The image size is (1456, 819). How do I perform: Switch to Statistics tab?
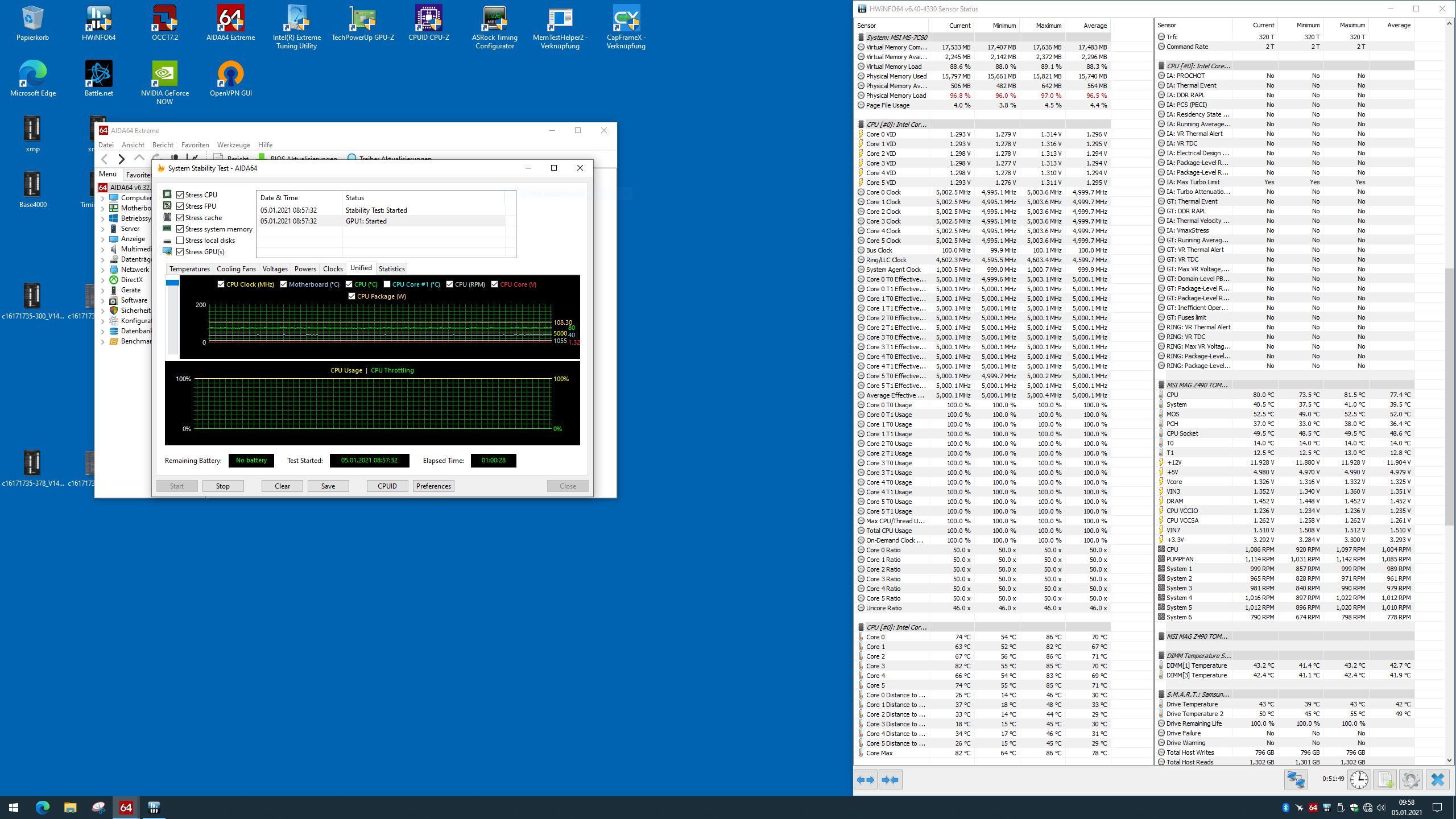click(391, 268)
